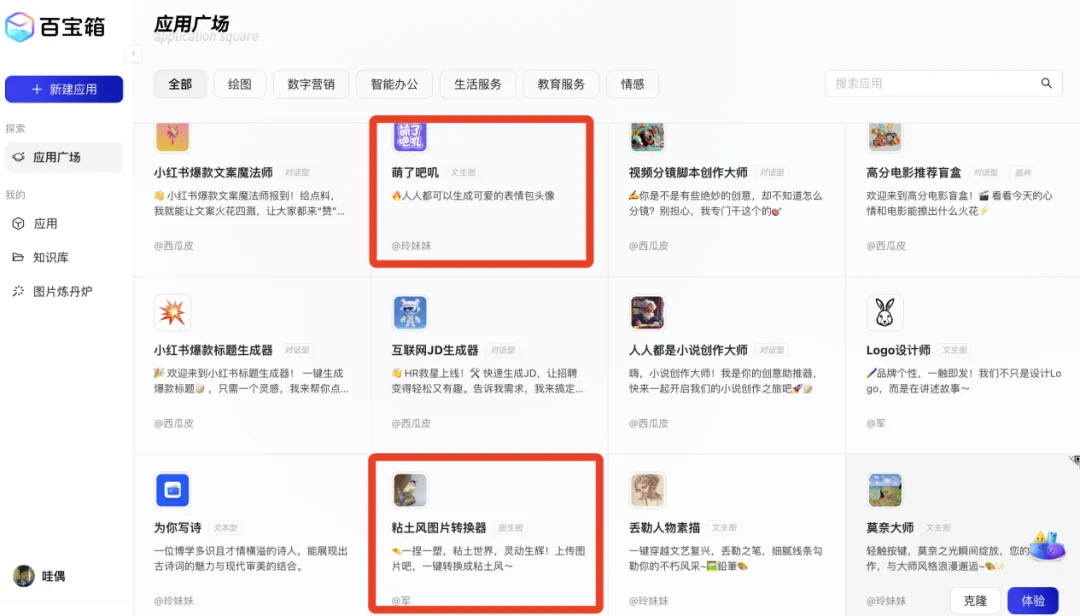Viewport: 1080px width, 616px height.
Task: Open the 高分电影推荐盲盒 title
Action: 913,172
